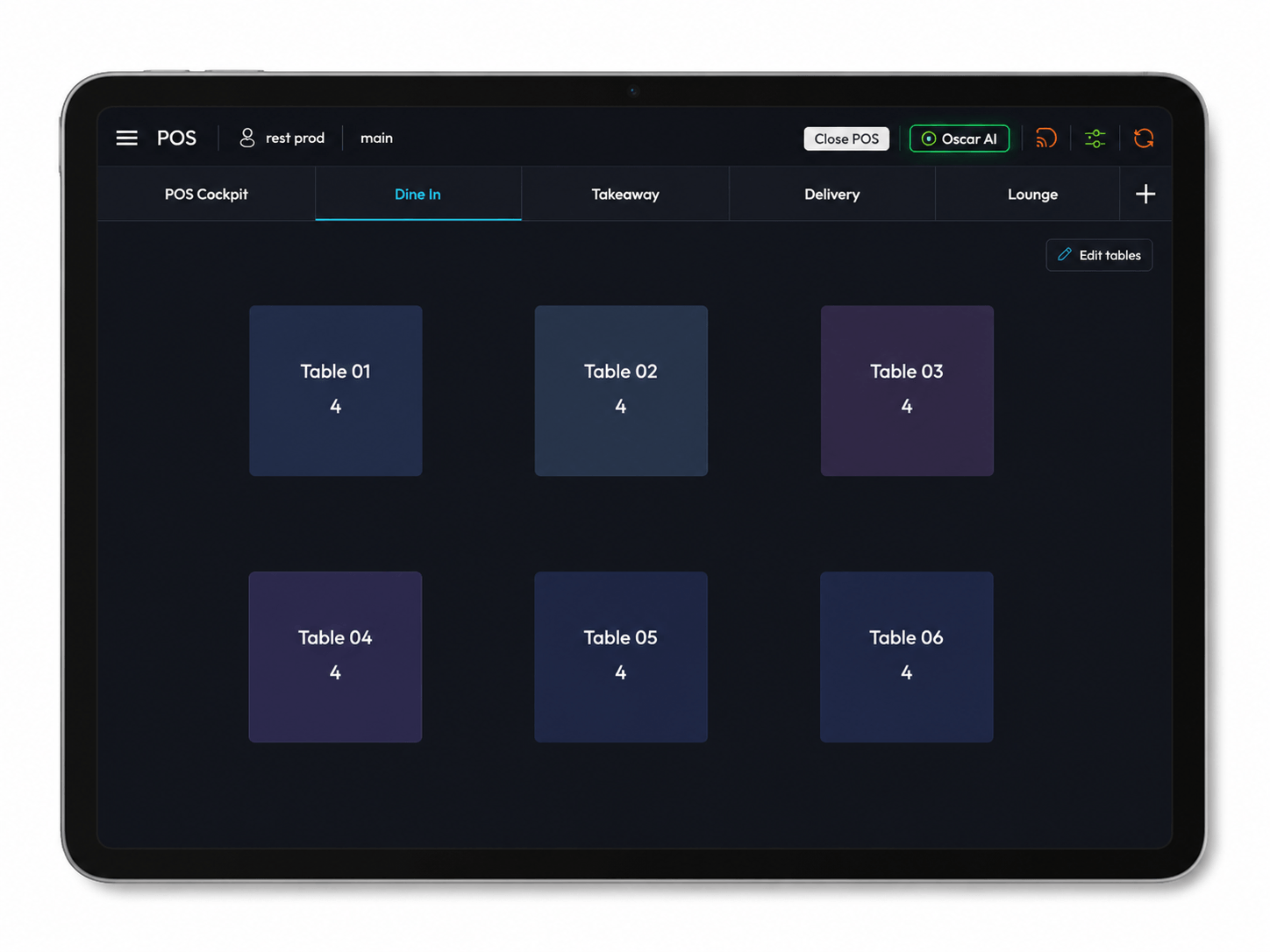Open Table 04 purple tile

pyautogui.click(x=336, y=657)
